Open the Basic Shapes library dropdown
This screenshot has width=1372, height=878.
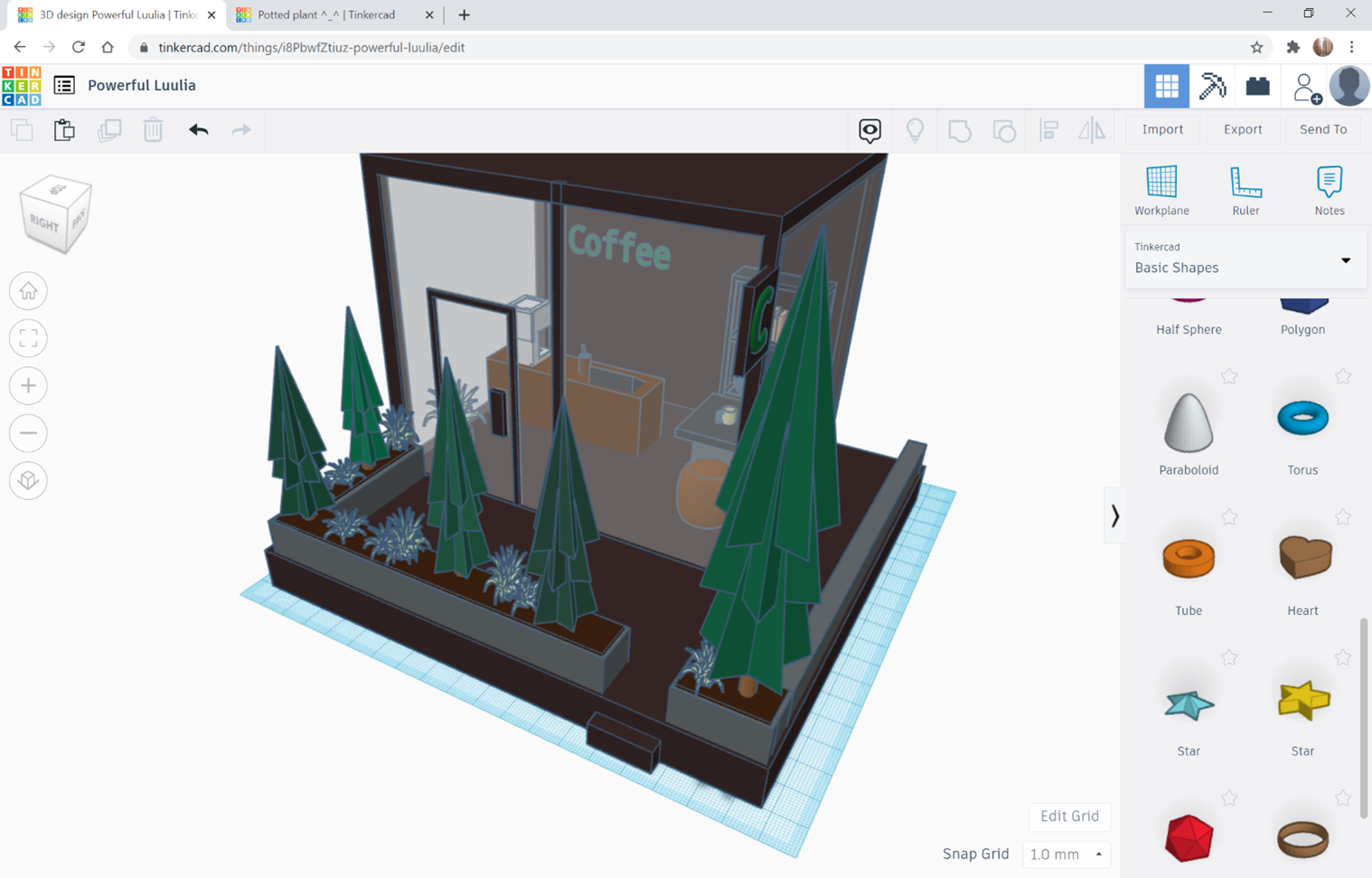(x=1245, y=259)
